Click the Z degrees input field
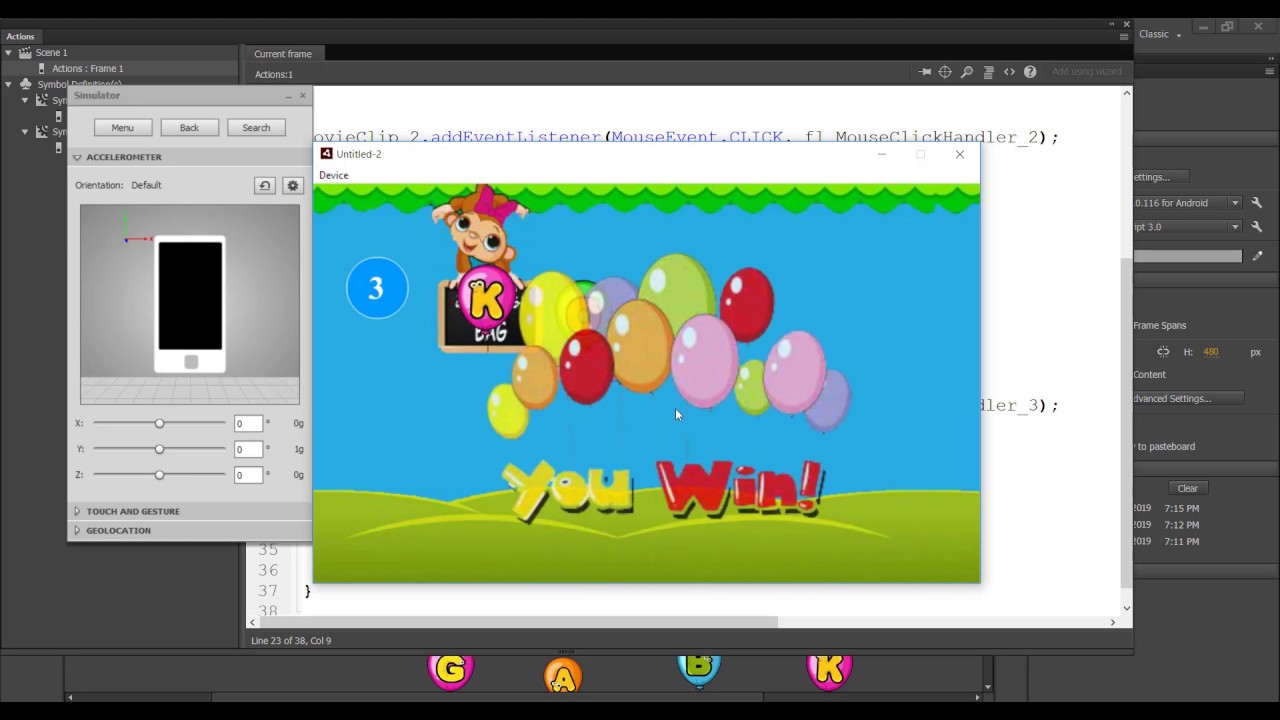The image size is (1280, 720). tap(247, 476)
